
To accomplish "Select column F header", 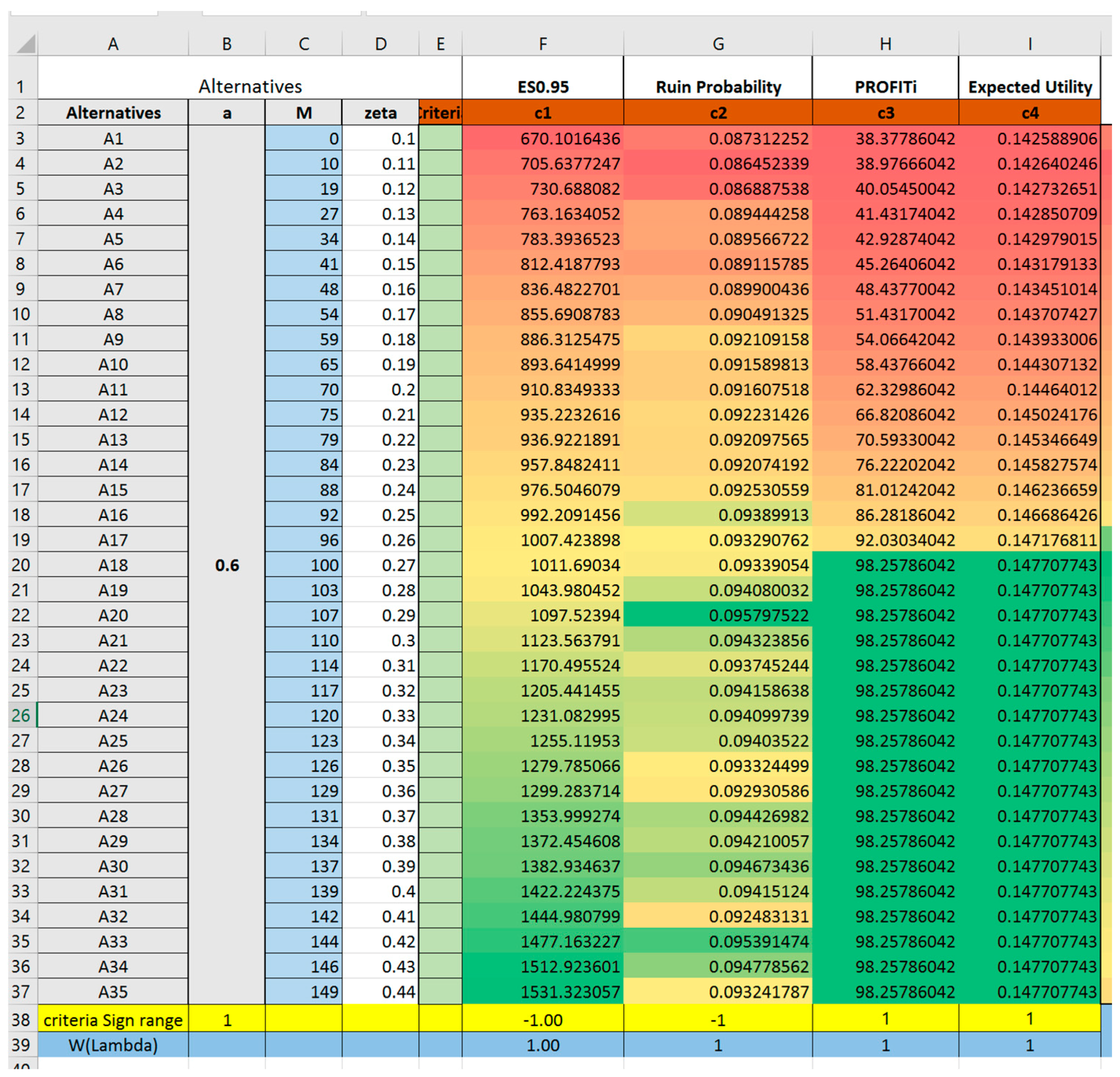I will coord(542,44).
